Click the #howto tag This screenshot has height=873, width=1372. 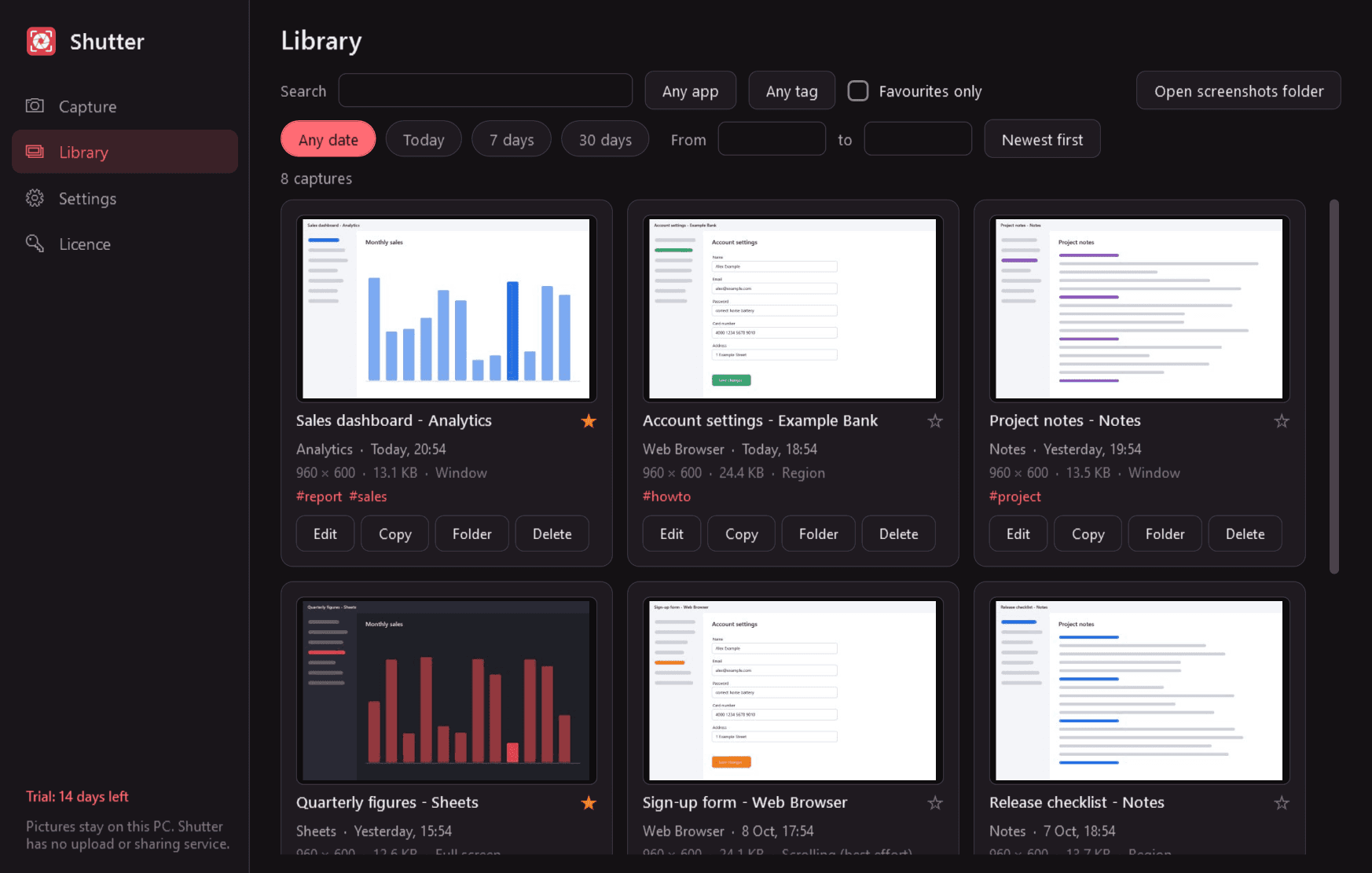[x=666, y=497]
